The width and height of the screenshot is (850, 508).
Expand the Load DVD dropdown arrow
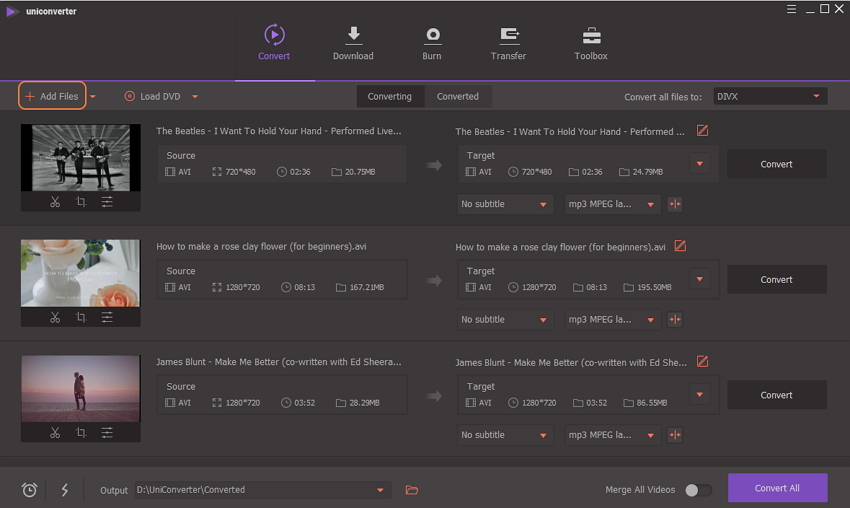195,97
